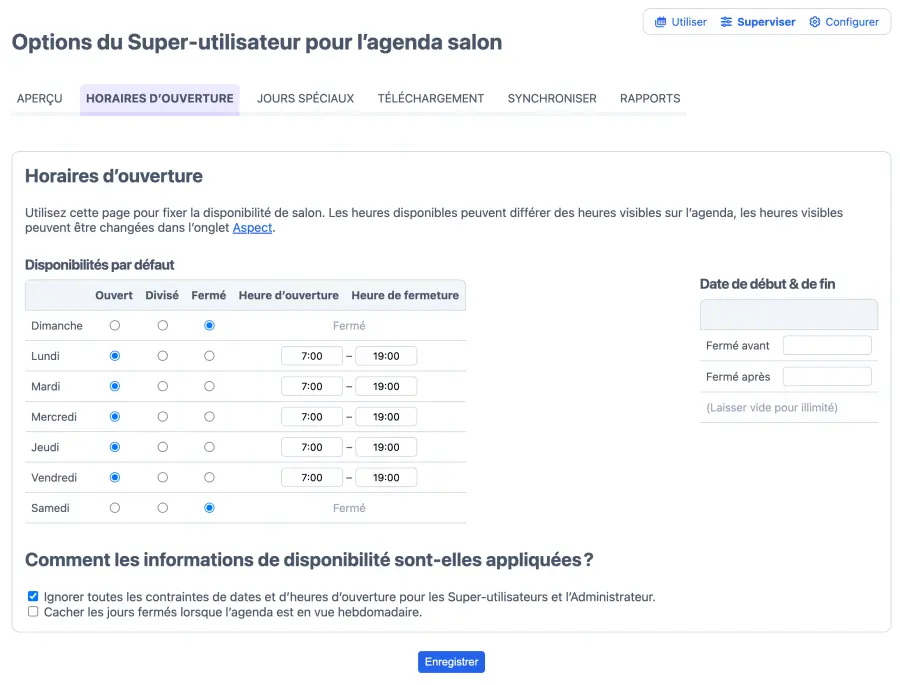Follow the Aspect link
Image resolution: width=900 pixels, height=685 pixels.
click(x=252, y=228)
